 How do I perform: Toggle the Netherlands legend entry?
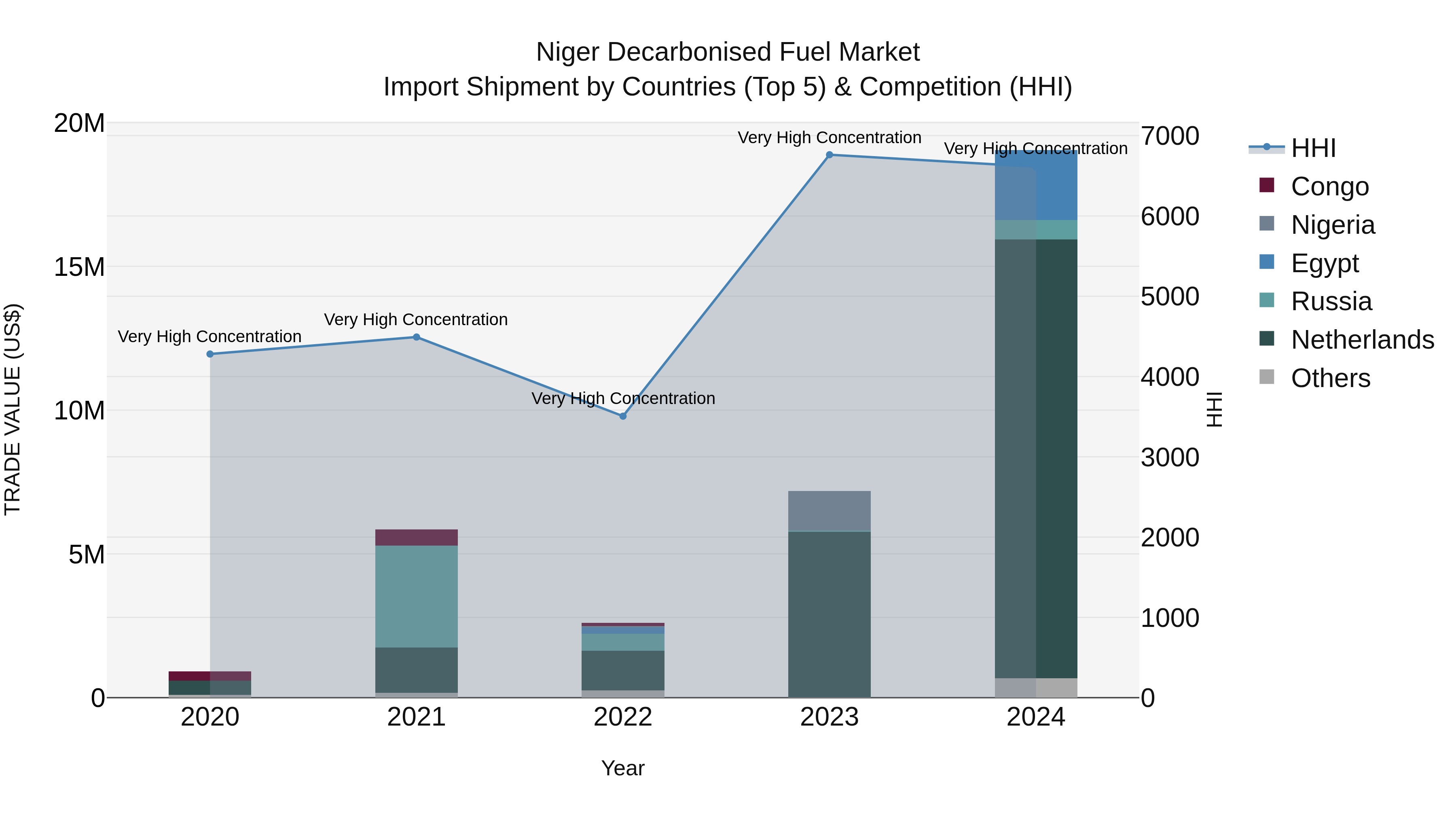tap(1346, 339)
